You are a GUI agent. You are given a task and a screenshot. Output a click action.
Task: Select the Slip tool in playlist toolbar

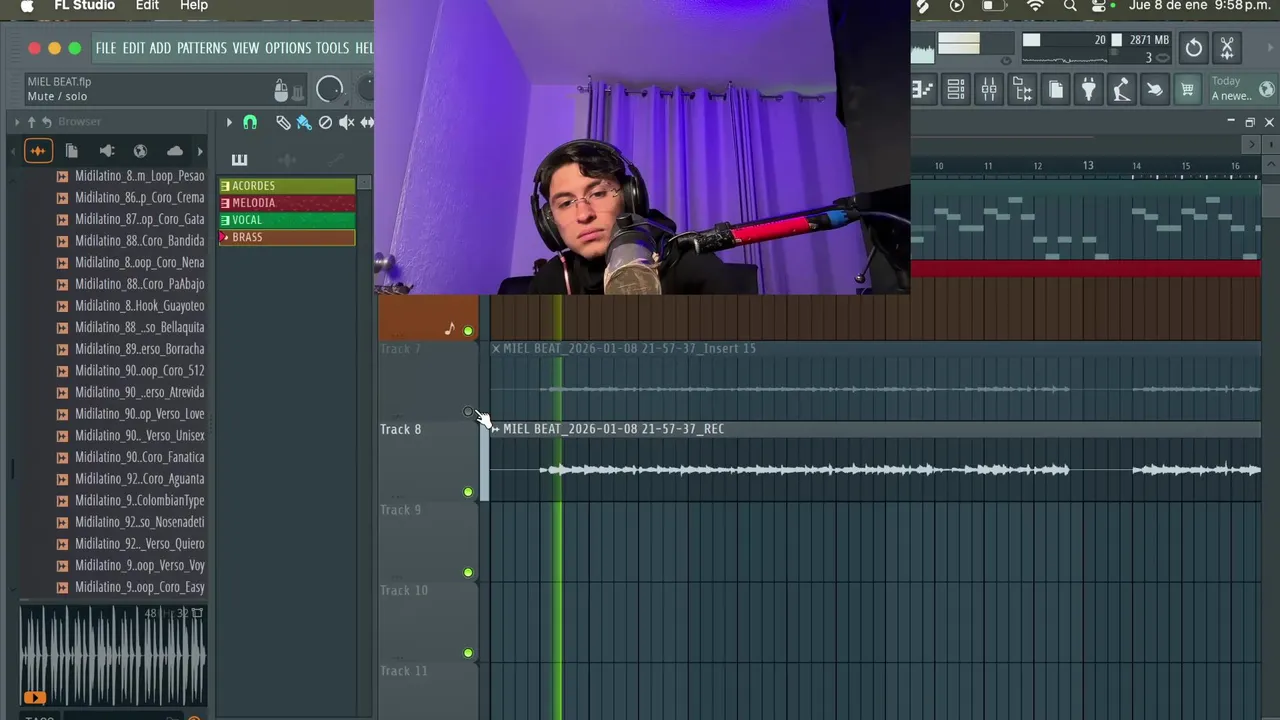(x=367, y=122)
